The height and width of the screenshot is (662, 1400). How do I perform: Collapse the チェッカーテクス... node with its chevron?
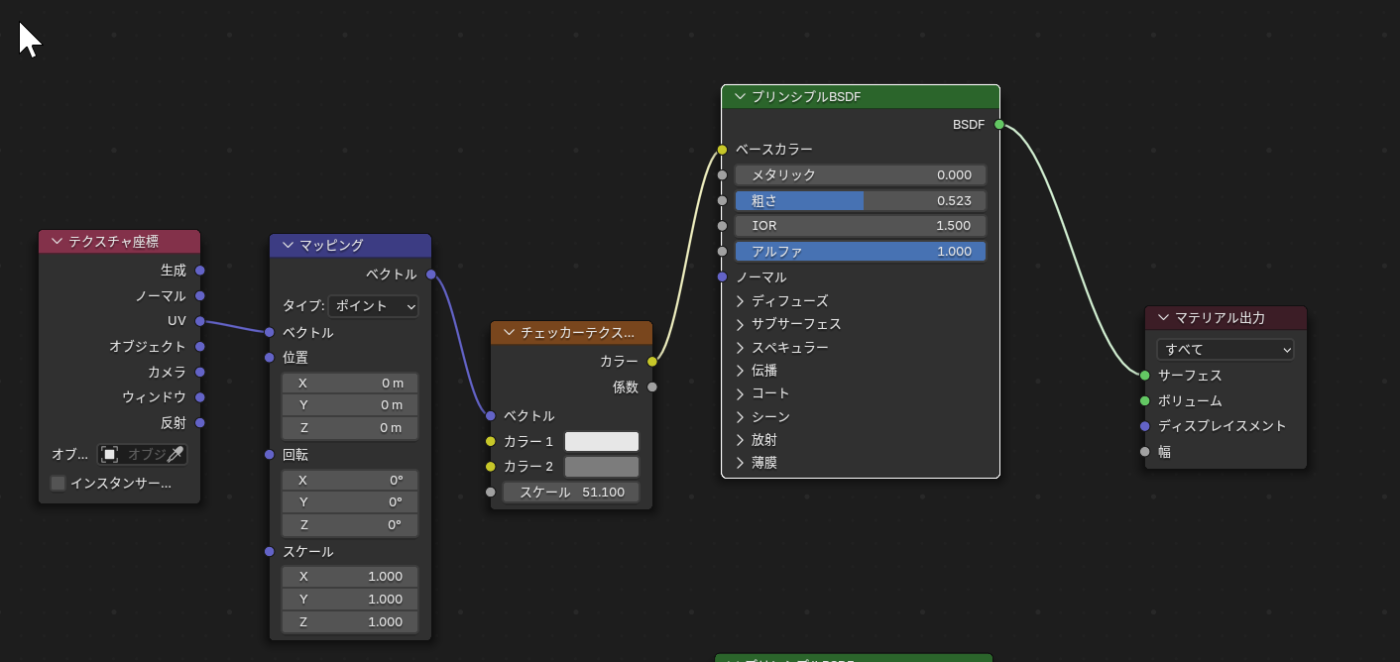coord(509,332)
